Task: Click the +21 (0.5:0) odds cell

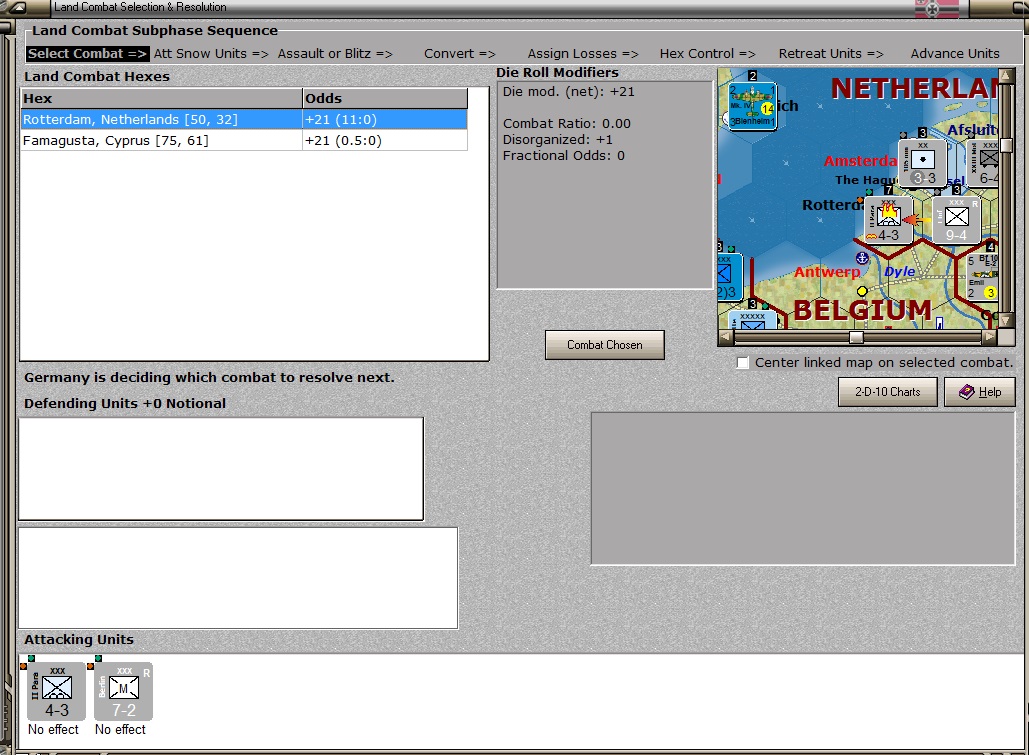Action: pos(385,140)
